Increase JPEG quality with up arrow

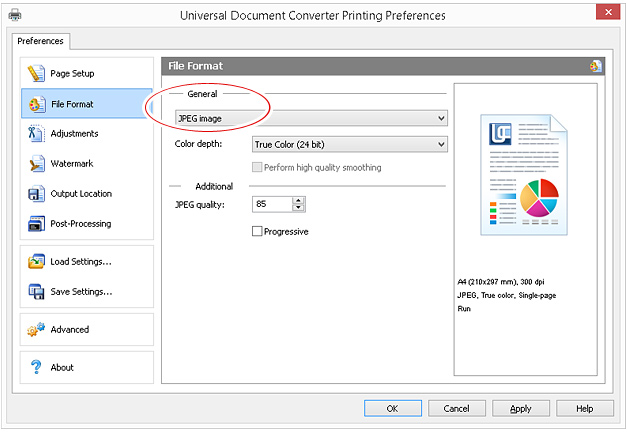pyautogui.click(x=298, y=200)
